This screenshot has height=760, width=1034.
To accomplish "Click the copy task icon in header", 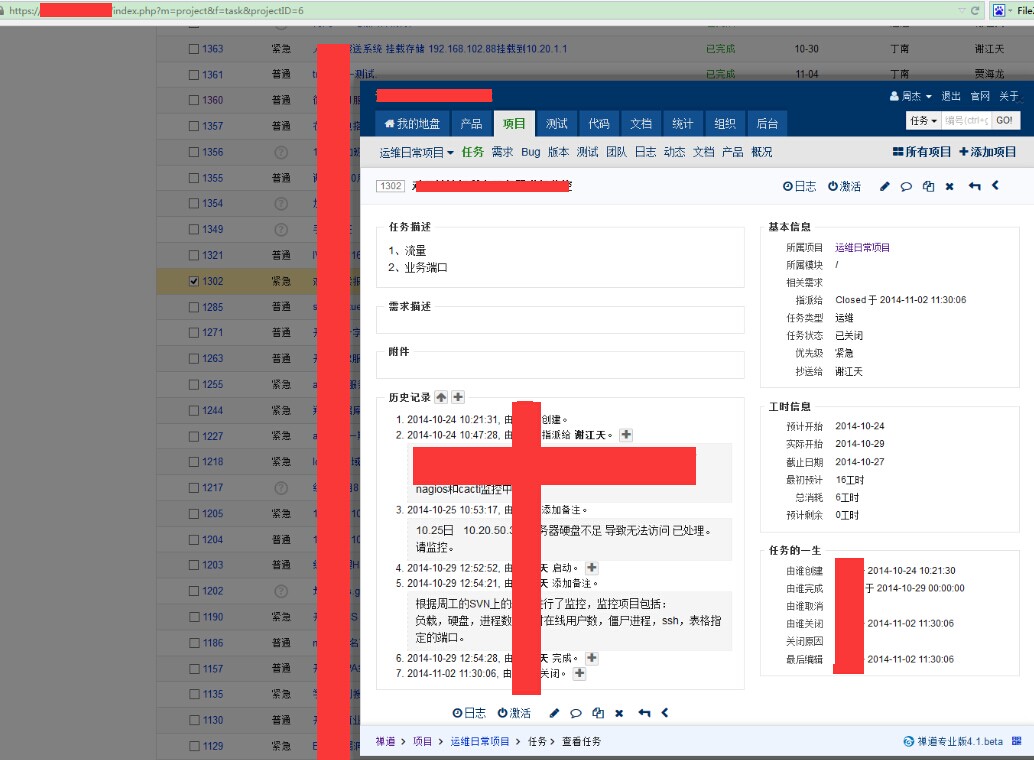I will [928, 187].
